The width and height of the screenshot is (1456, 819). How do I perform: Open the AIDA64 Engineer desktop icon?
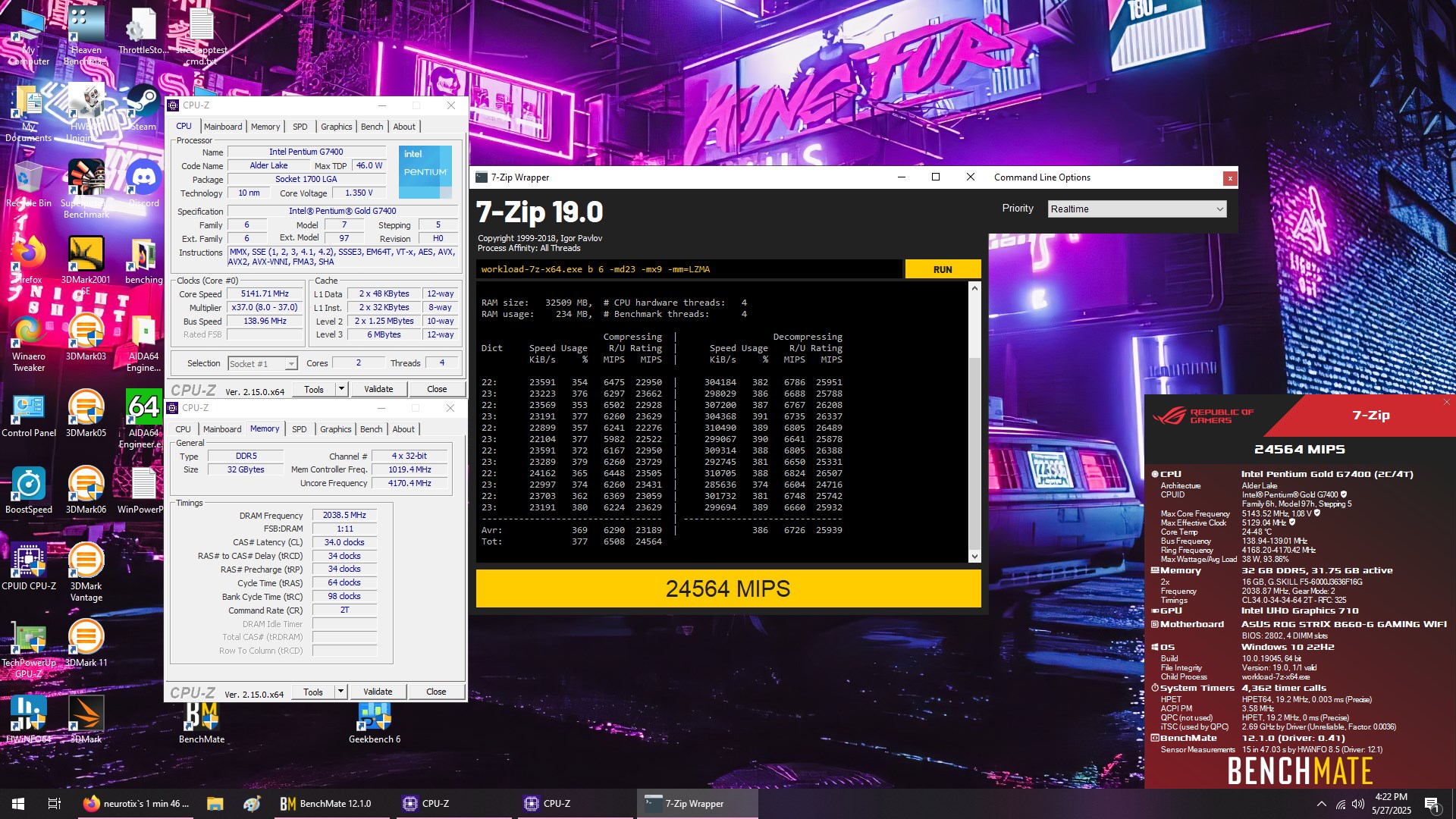click(143, 419)
